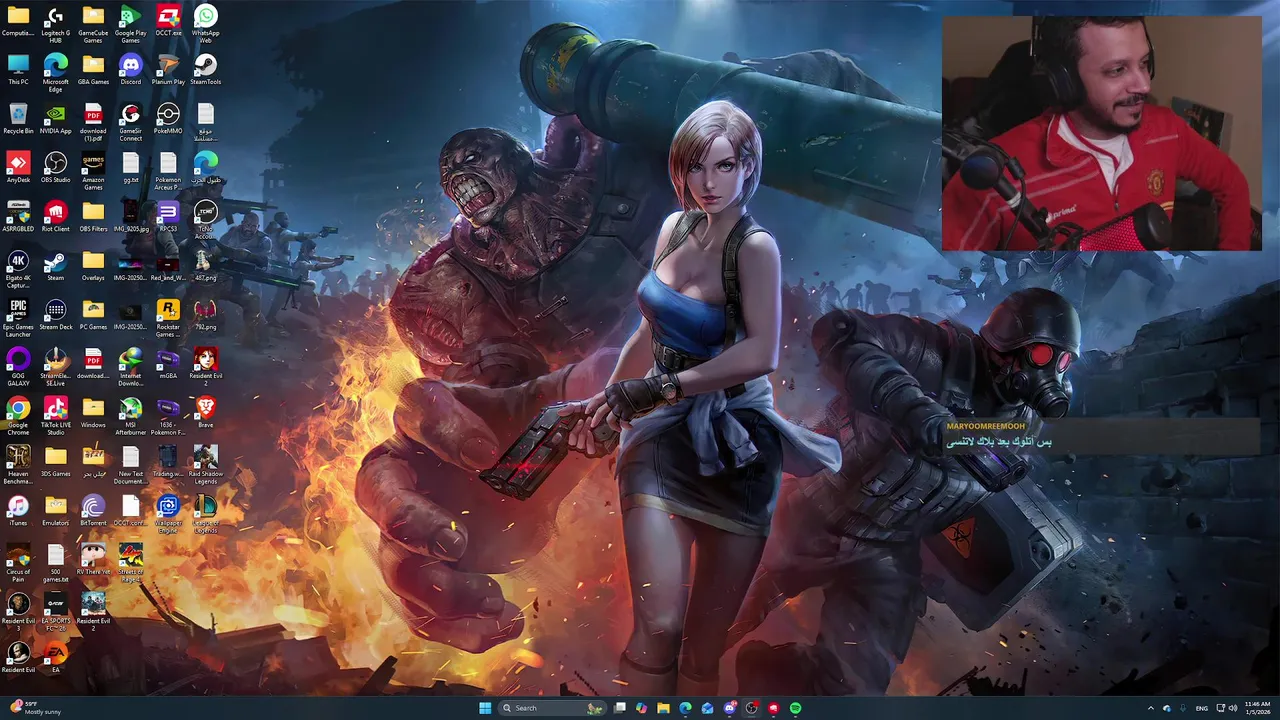Open the Stream Deck shortcut

tap(56, 314)
